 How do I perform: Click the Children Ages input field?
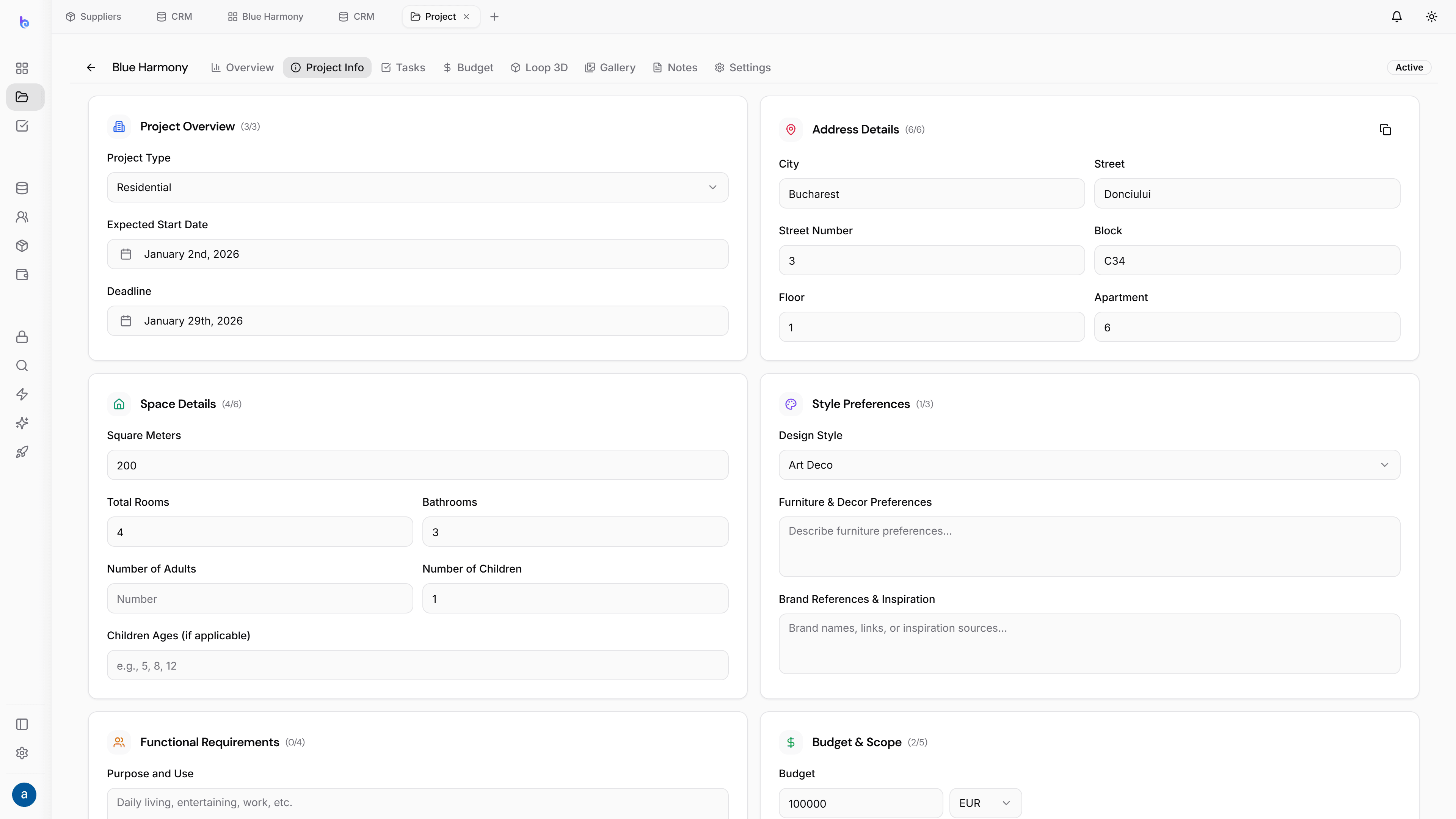418,665
